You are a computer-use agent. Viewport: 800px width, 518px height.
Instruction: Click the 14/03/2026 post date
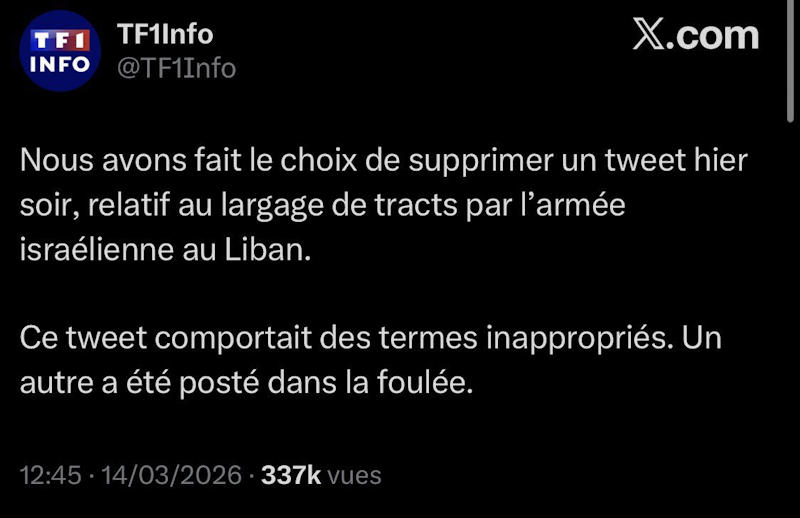click(x=171, y=475)
